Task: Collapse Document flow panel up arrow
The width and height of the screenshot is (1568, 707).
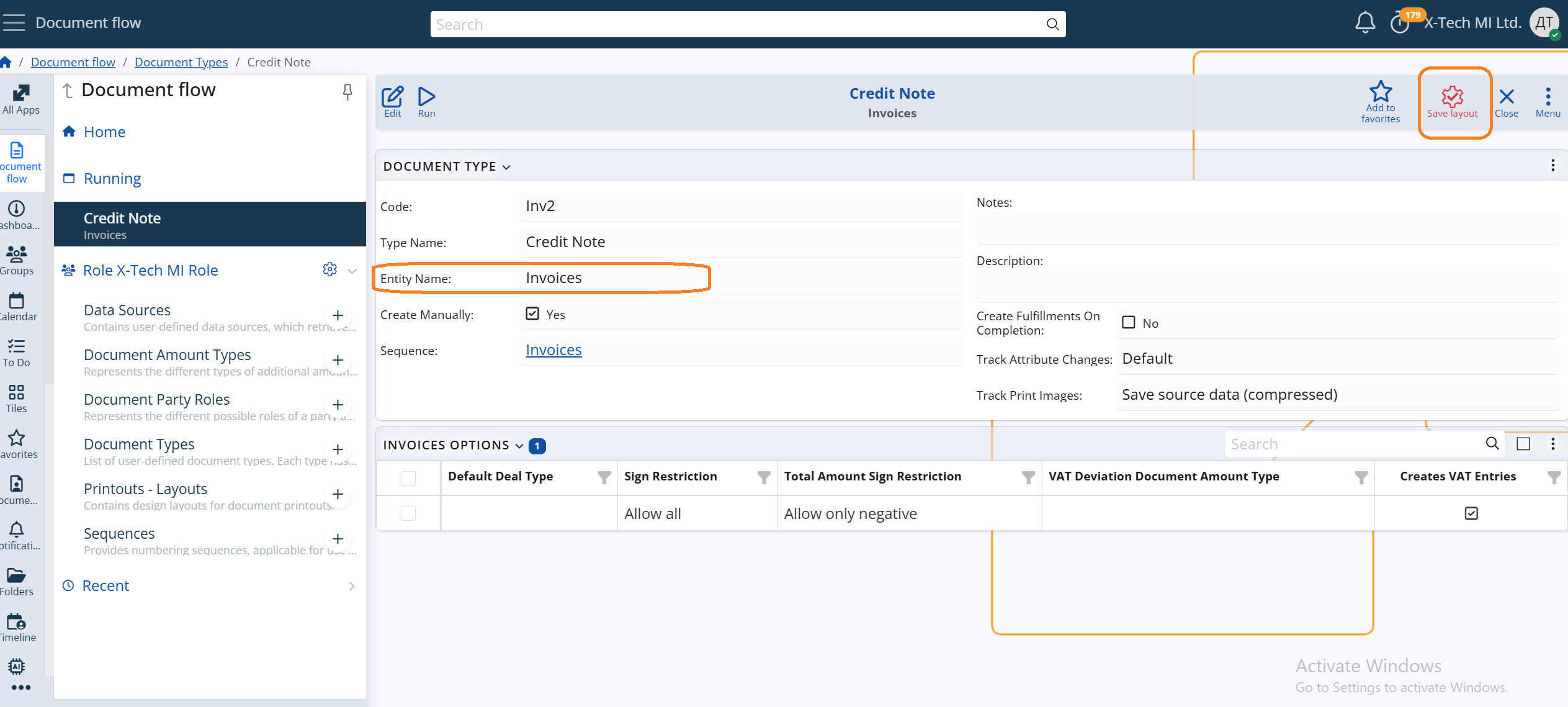Action: 68,91
